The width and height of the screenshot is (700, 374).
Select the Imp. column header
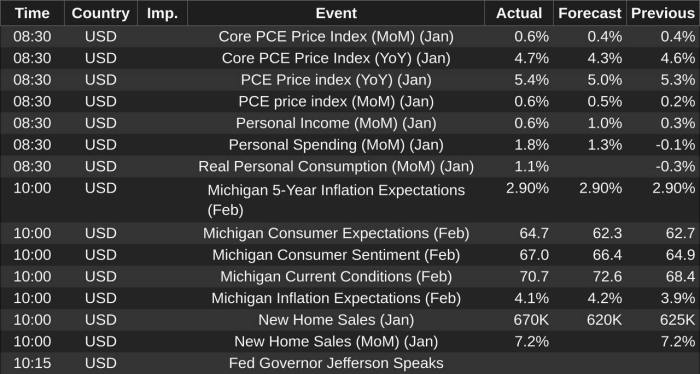pos(162,13)
